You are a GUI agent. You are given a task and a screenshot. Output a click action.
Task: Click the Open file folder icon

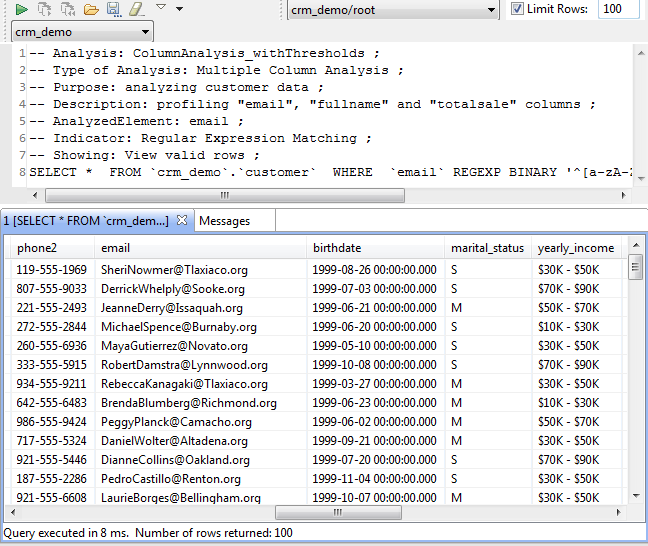pos(91,9)
